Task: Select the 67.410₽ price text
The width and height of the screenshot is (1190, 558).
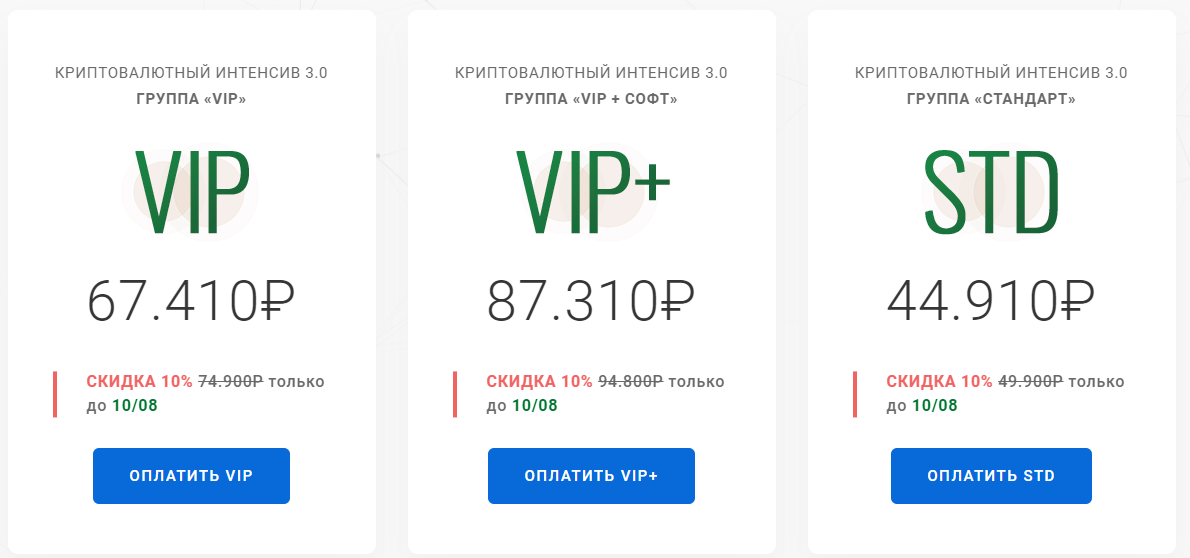Action: (x=191, y=301)
